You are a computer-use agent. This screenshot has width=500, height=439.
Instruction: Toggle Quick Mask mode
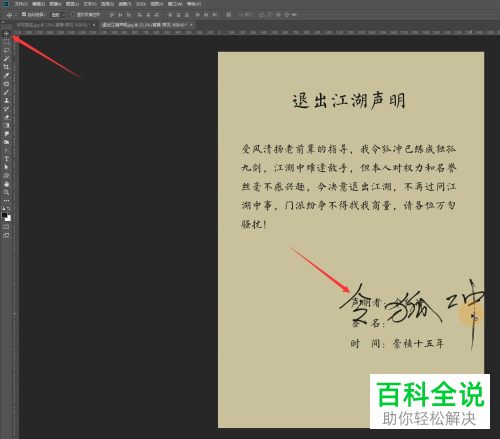point(6,227)
